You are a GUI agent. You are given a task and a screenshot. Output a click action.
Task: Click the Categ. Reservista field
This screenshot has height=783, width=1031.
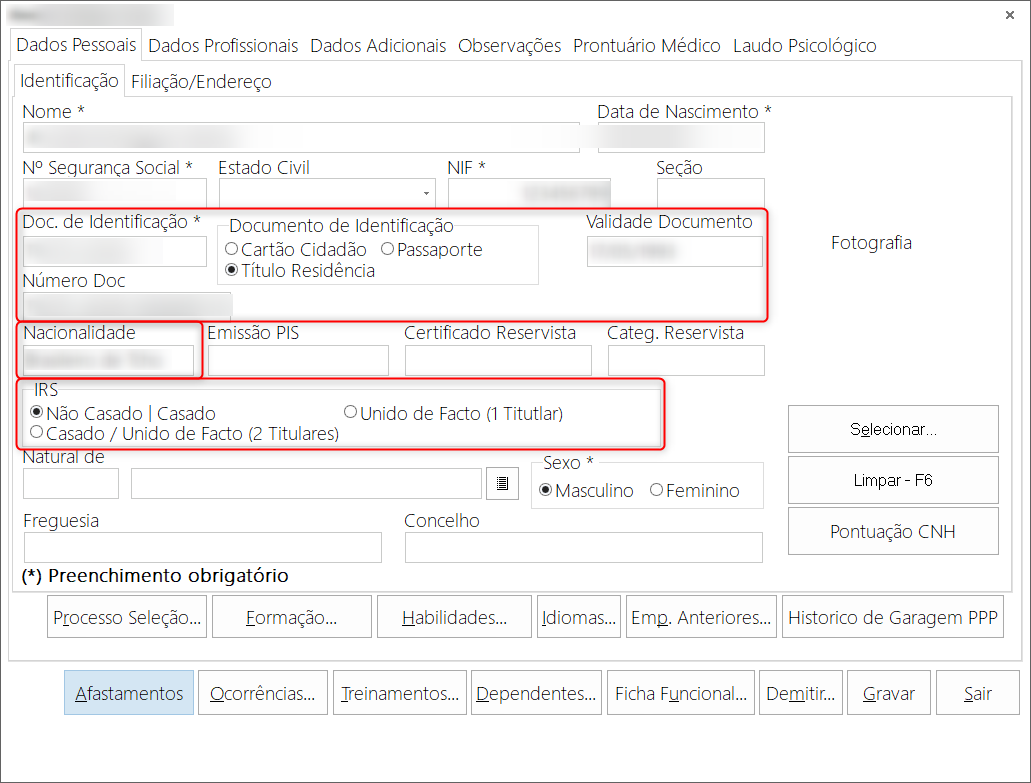click(x=686, y=360)
